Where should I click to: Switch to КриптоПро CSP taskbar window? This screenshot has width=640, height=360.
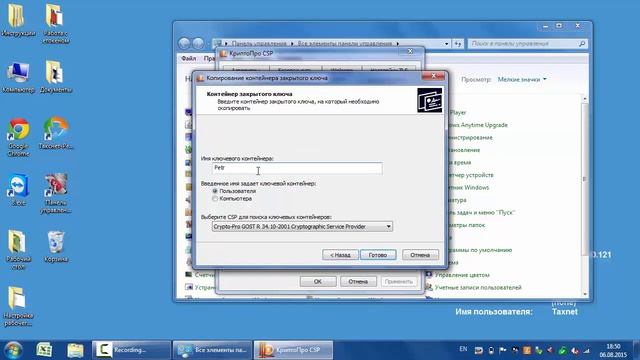tap(293, 350)
